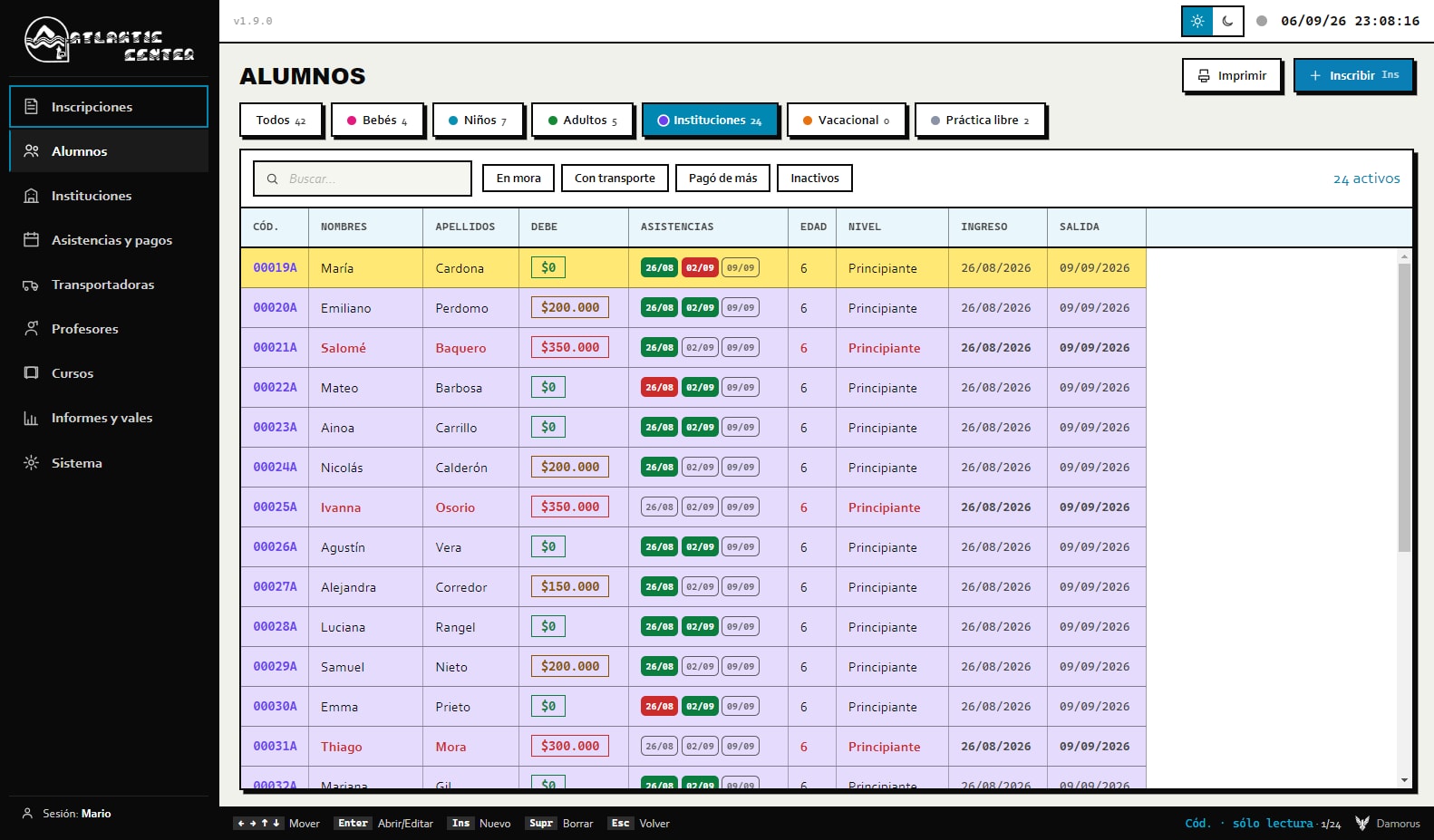The height and width of the screenshot is (840, 1434).
Task: Open Informes y vales chart icon
Action: (31, 418)
